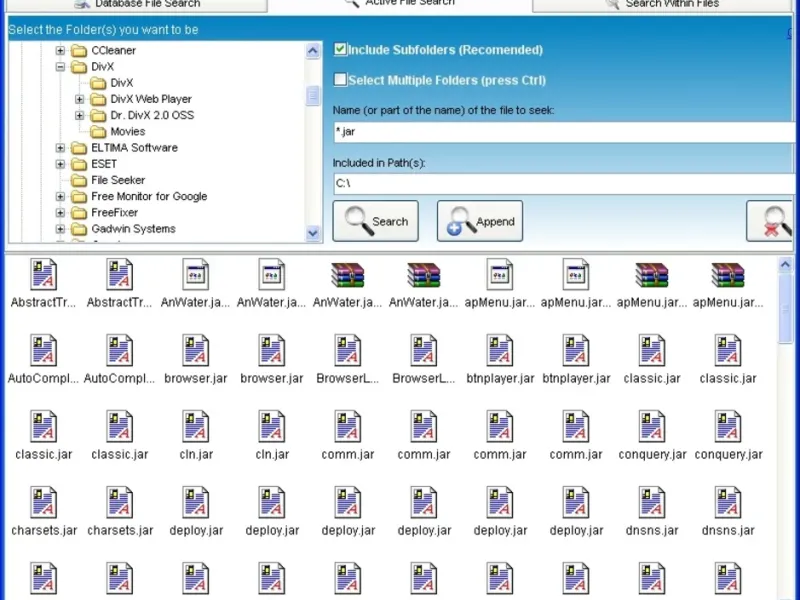The height and width of the screenshot is (600, 800).
Task: Select btnplayer.jar icon beside classic.jar
Action: (x=576, y=351)
